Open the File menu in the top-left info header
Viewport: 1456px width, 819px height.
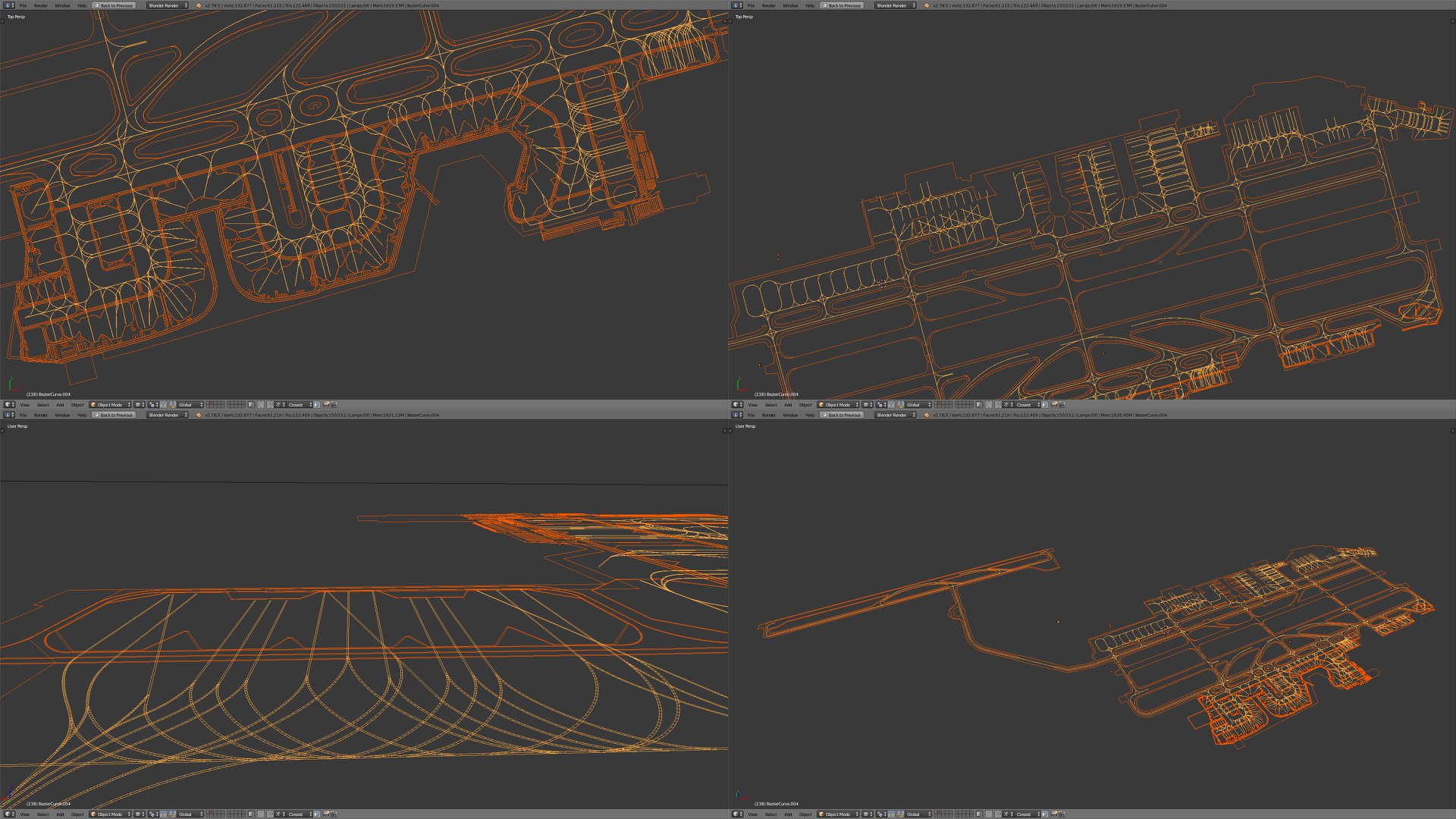[23, 5]
